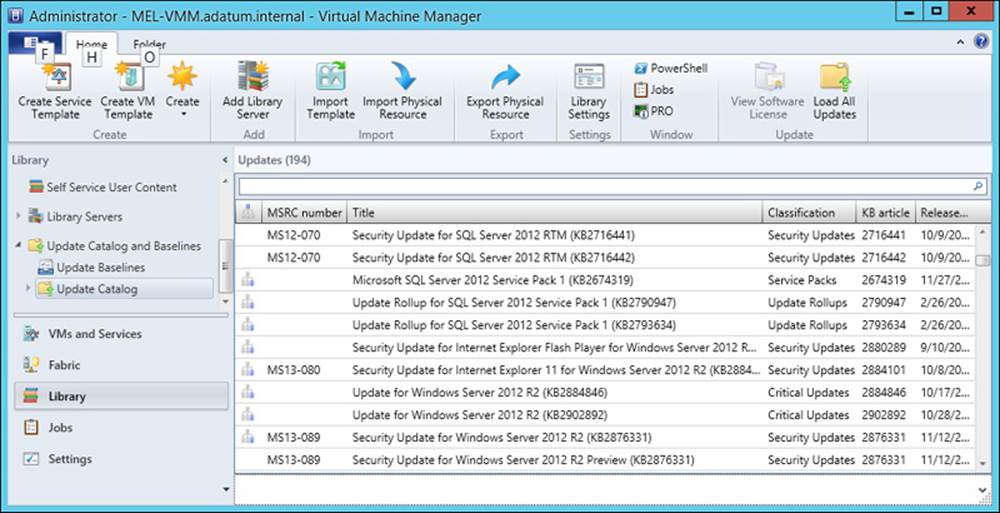1000x513 pixels.
Task: Click the compliance icon column header
Action: click(x=248, y=213)
